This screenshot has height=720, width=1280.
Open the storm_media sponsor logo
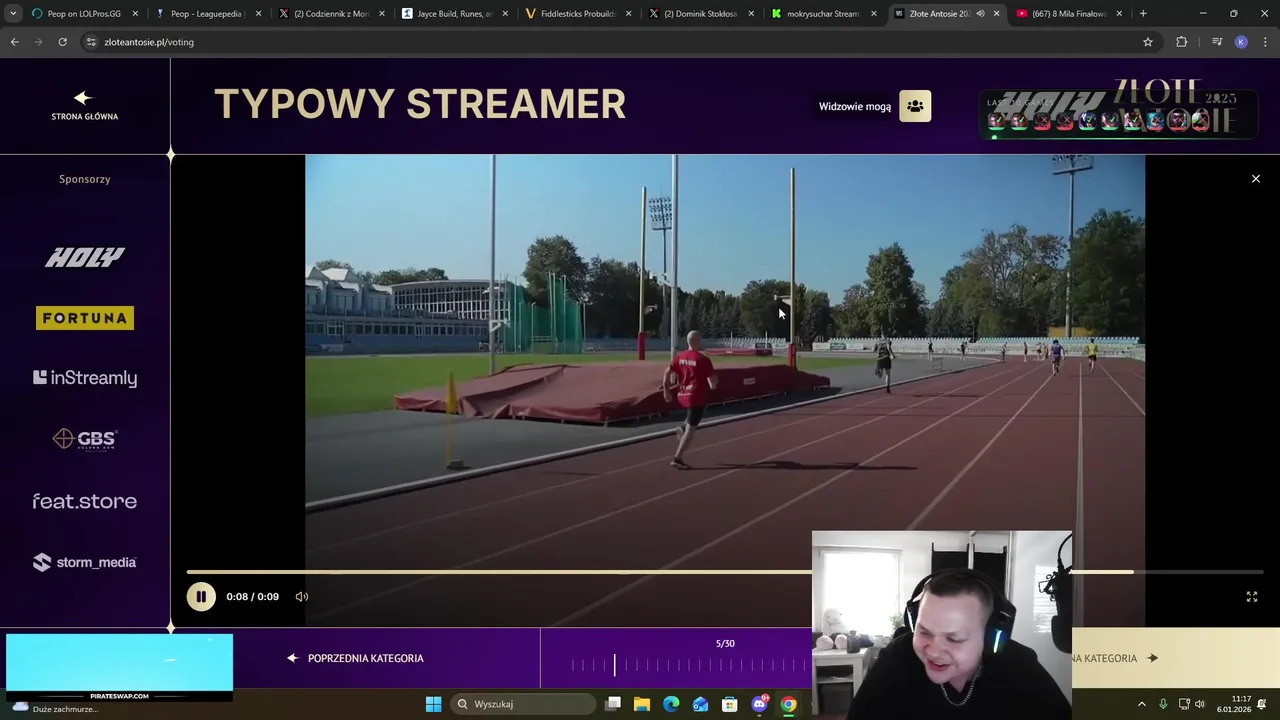pyautogui.click(x=85, y=562)
